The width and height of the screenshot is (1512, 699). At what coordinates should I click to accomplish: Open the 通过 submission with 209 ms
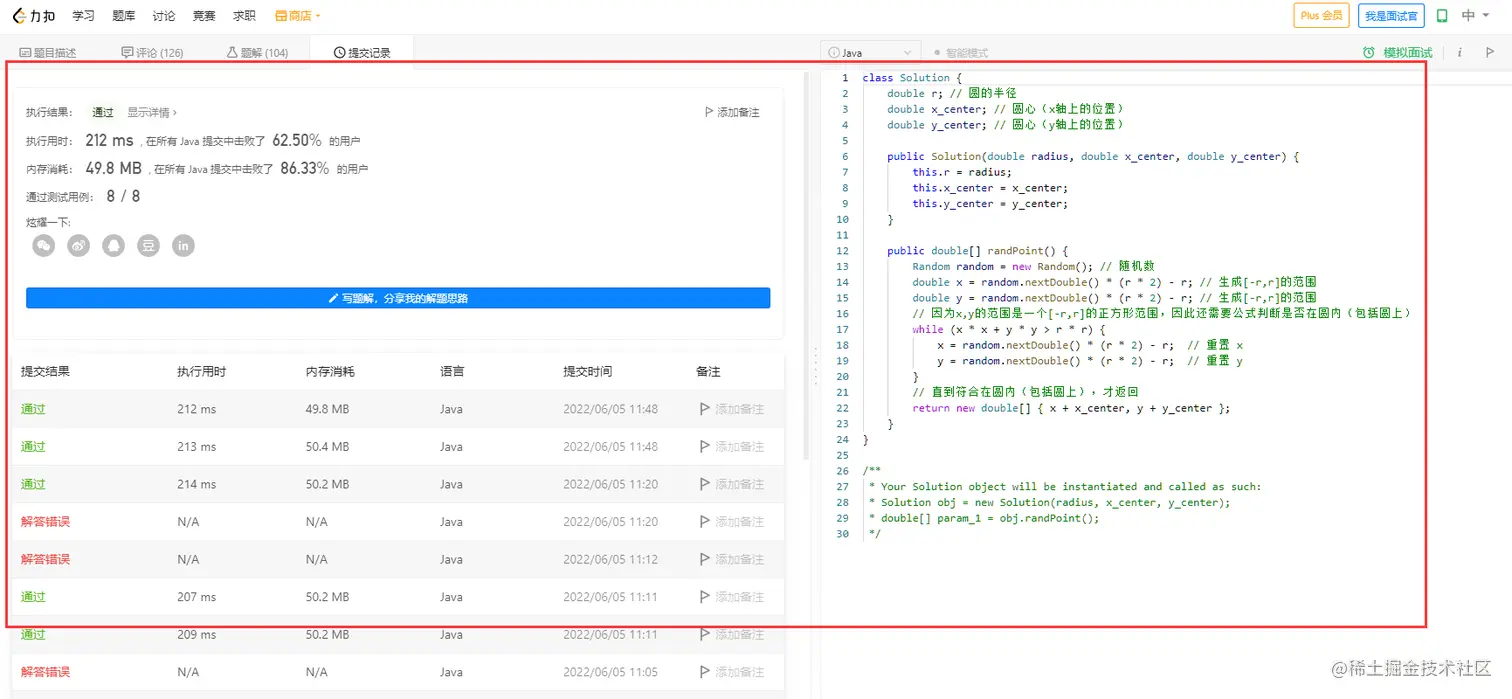(x=33, y=635)
